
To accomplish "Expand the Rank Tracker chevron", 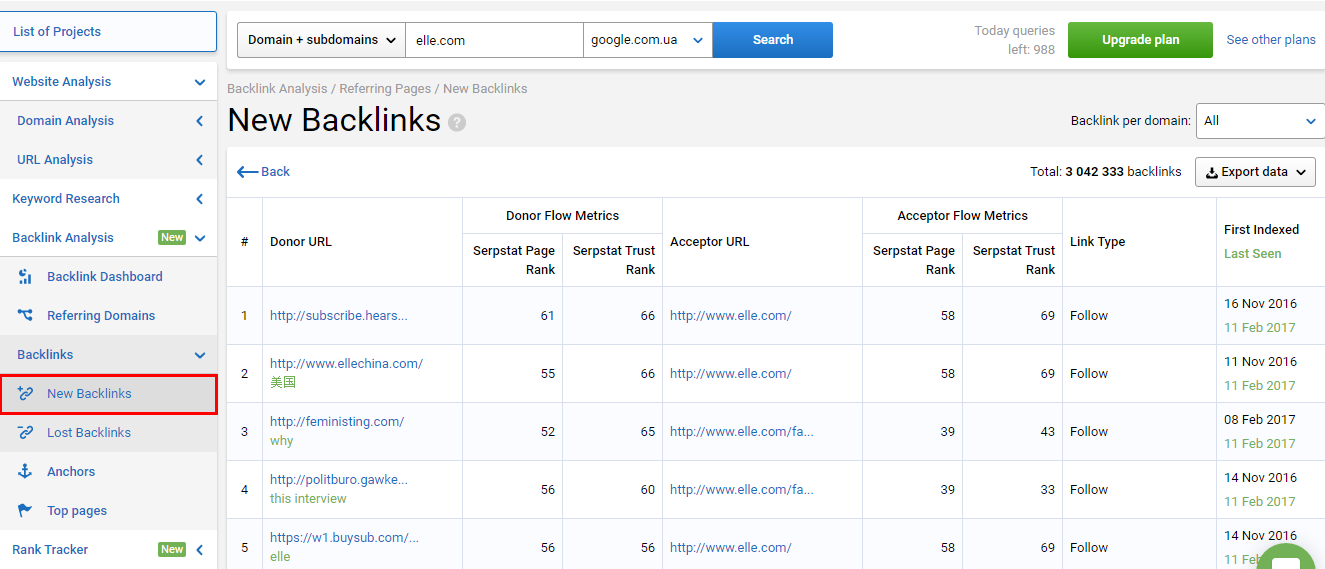I will [x=200, y=550].
